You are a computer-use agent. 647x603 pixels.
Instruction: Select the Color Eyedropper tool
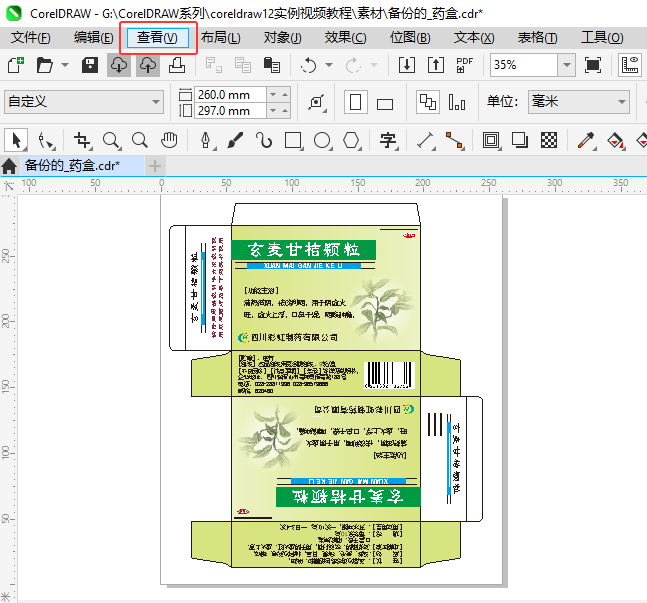[x=586, y=140]
